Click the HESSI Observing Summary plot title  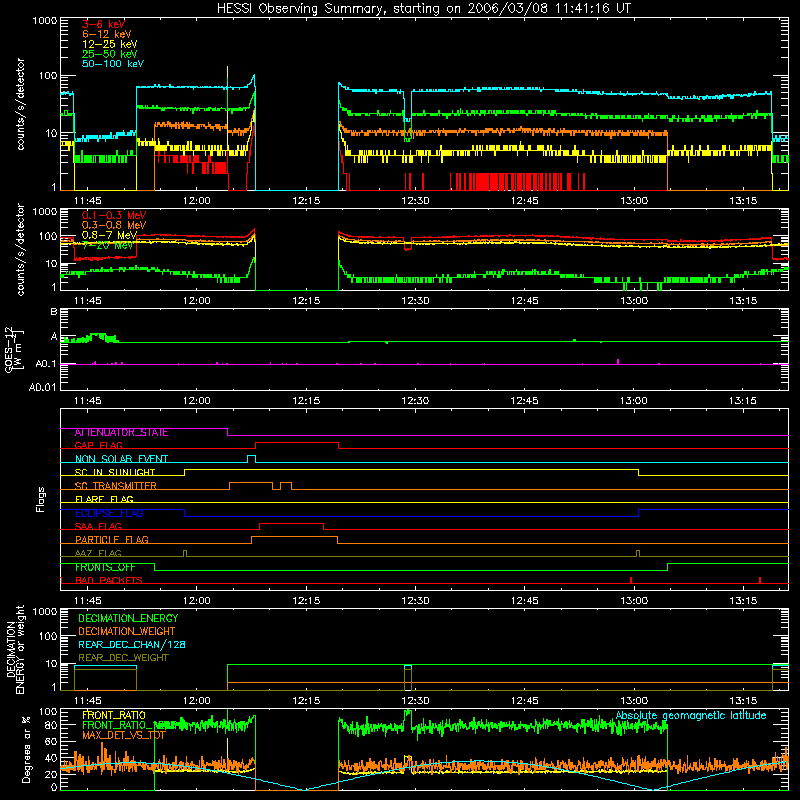424,9
